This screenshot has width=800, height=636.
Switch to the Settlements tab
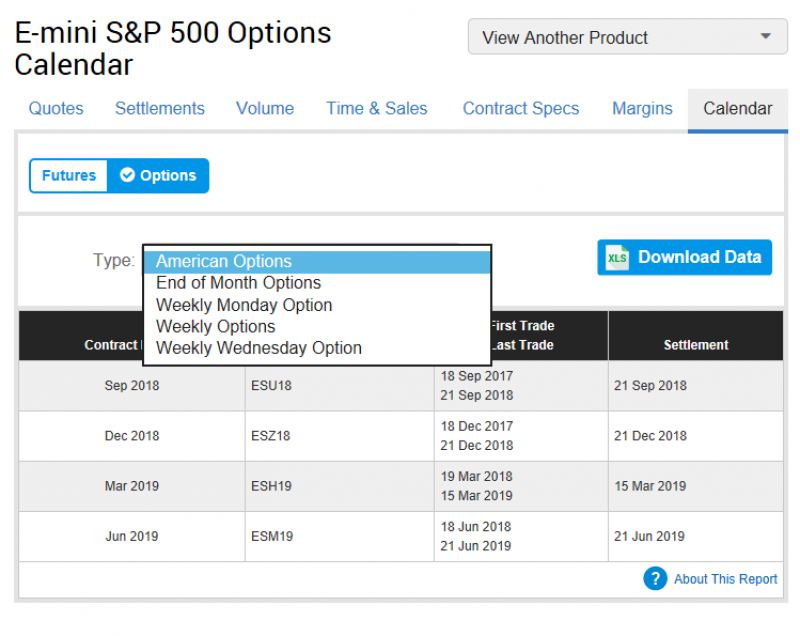[160, 109]
